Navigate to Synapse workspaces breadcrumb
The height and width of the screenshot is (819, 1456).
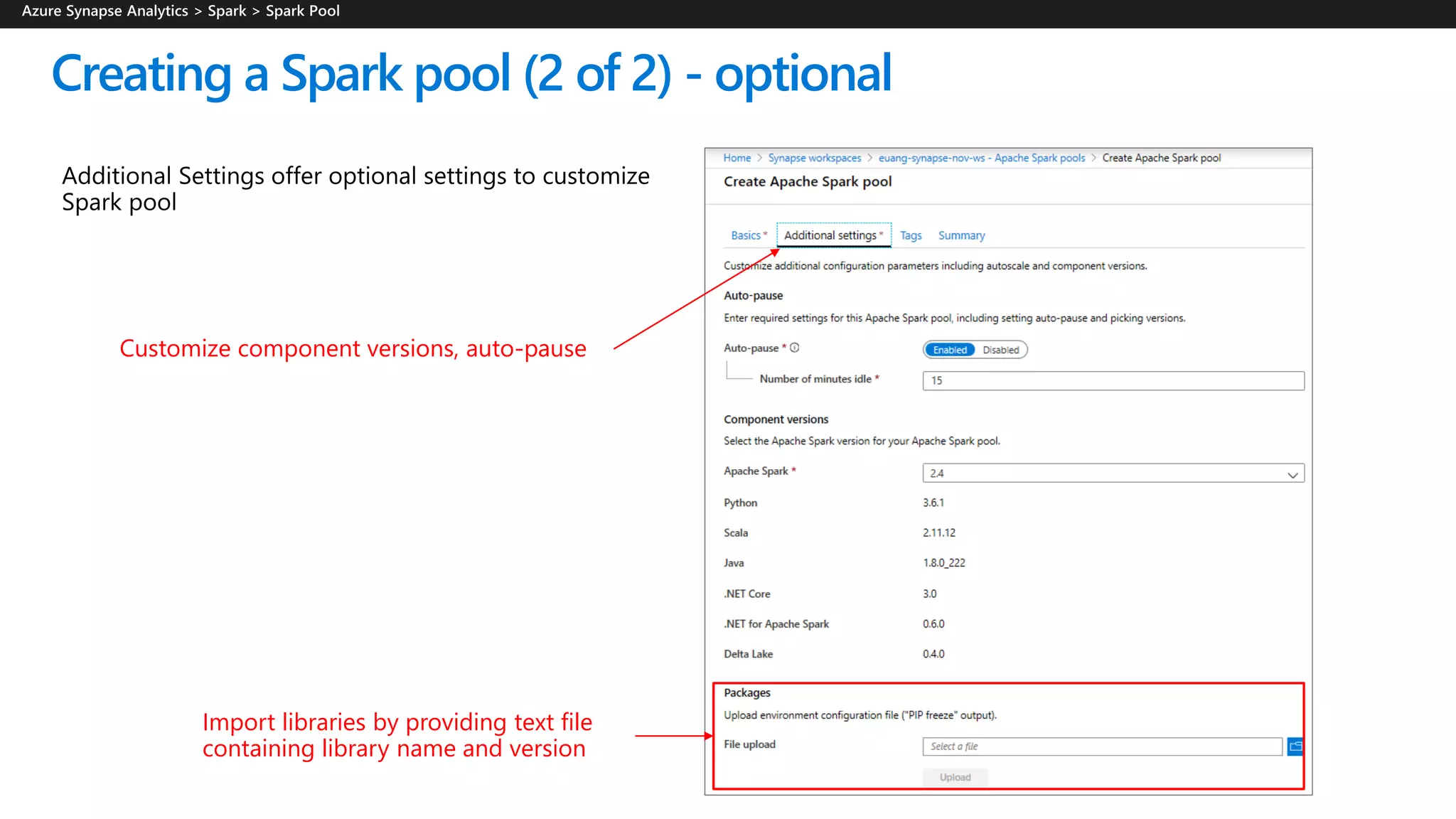pos(814,158)
